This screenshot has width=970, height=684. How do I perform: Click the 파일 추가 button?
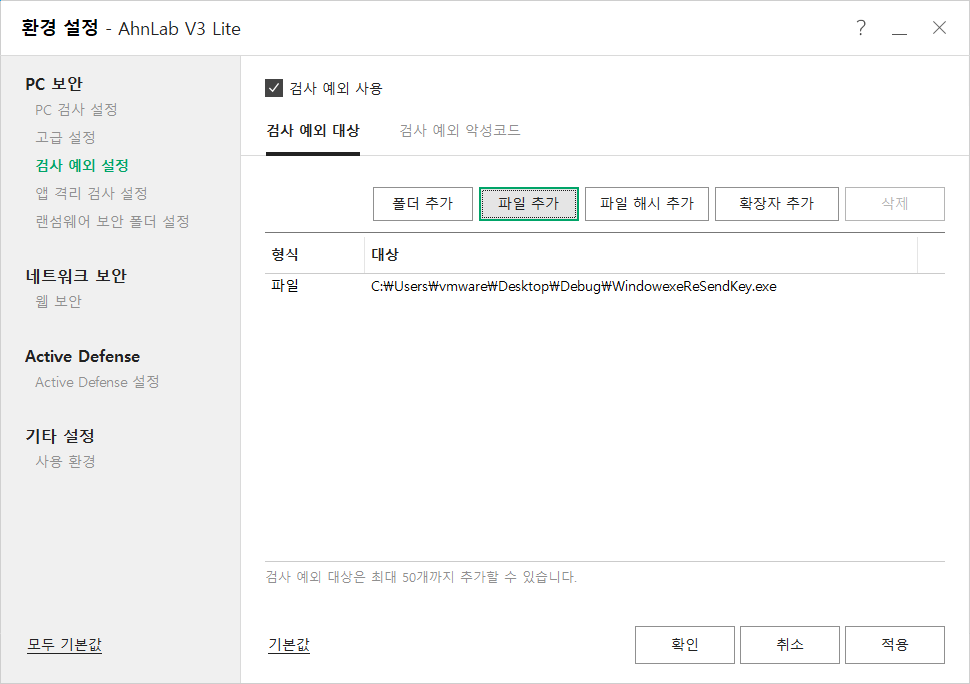click(528, 203)
